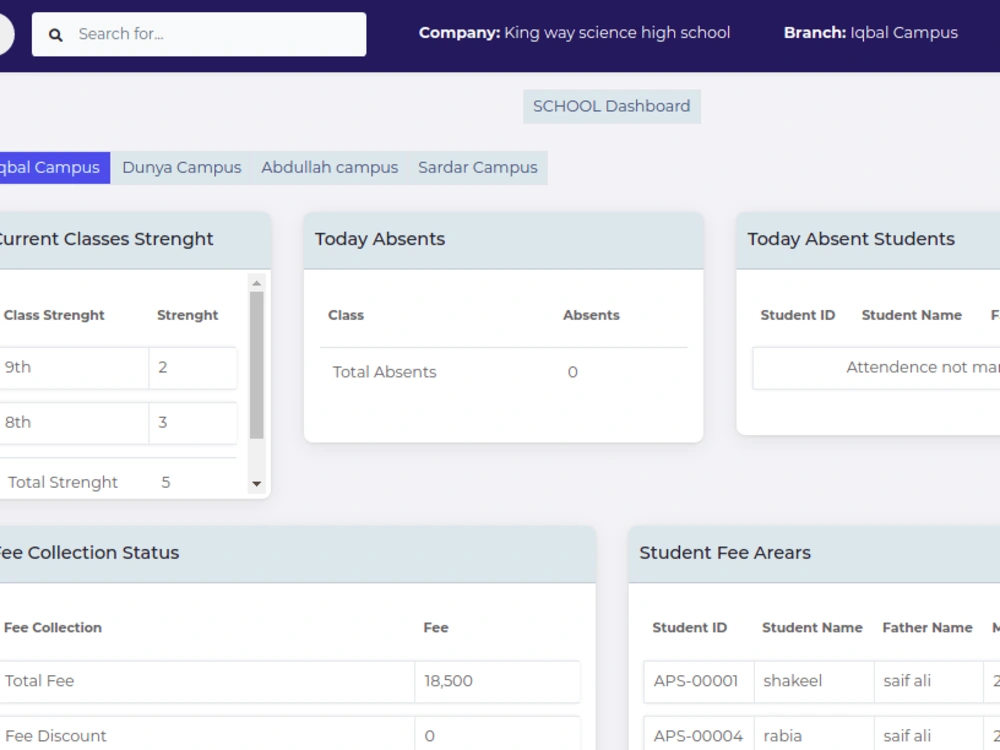Click 'Student Name' header in Today Absent Students
Image resolution: width=1000 pixels, height=750 pixels.
click(911, 315)
